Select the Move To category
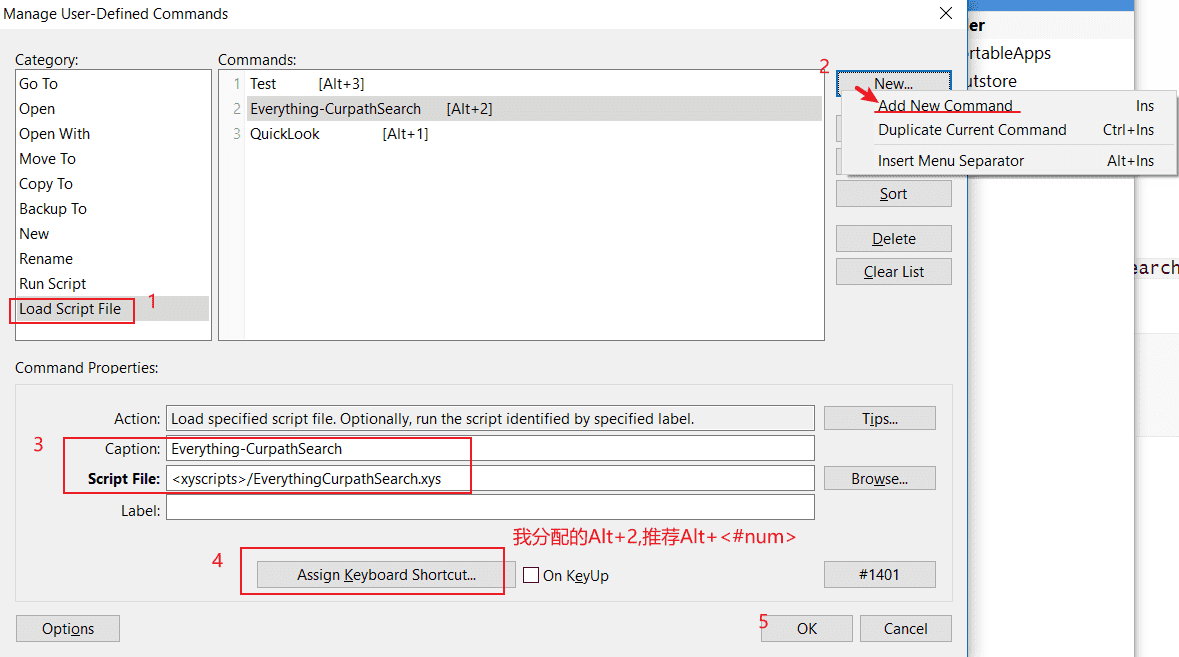Viewport: 1179px width, 657px height. click(x=113, y=159)
